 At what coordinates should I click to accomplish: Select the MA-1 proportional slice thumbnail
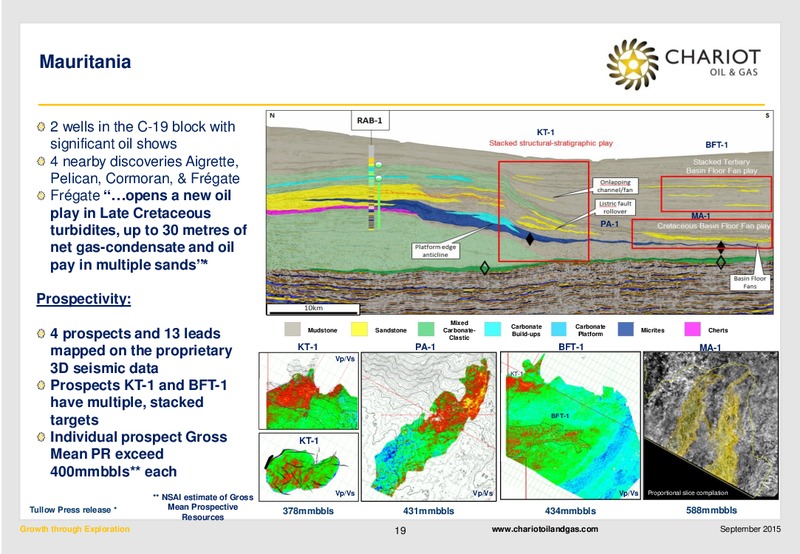(711, 425)
